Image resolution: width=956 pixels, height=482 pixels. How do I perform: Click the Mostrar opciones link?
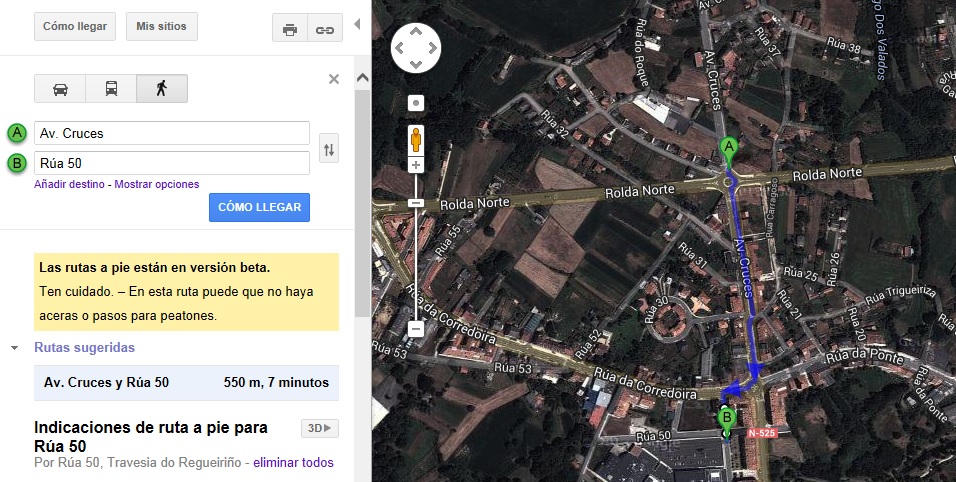[157, 184]
